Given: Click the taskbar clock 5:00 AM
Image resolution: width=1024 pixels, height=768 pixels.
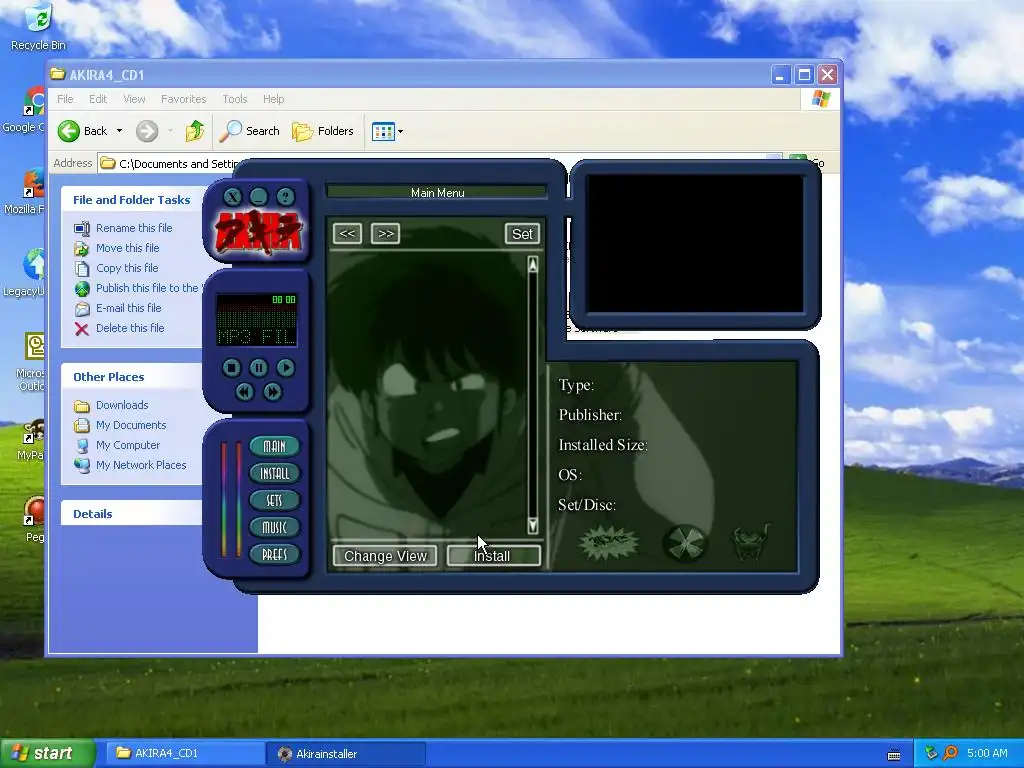Looking at the screenshot, I should pos(987,753).
